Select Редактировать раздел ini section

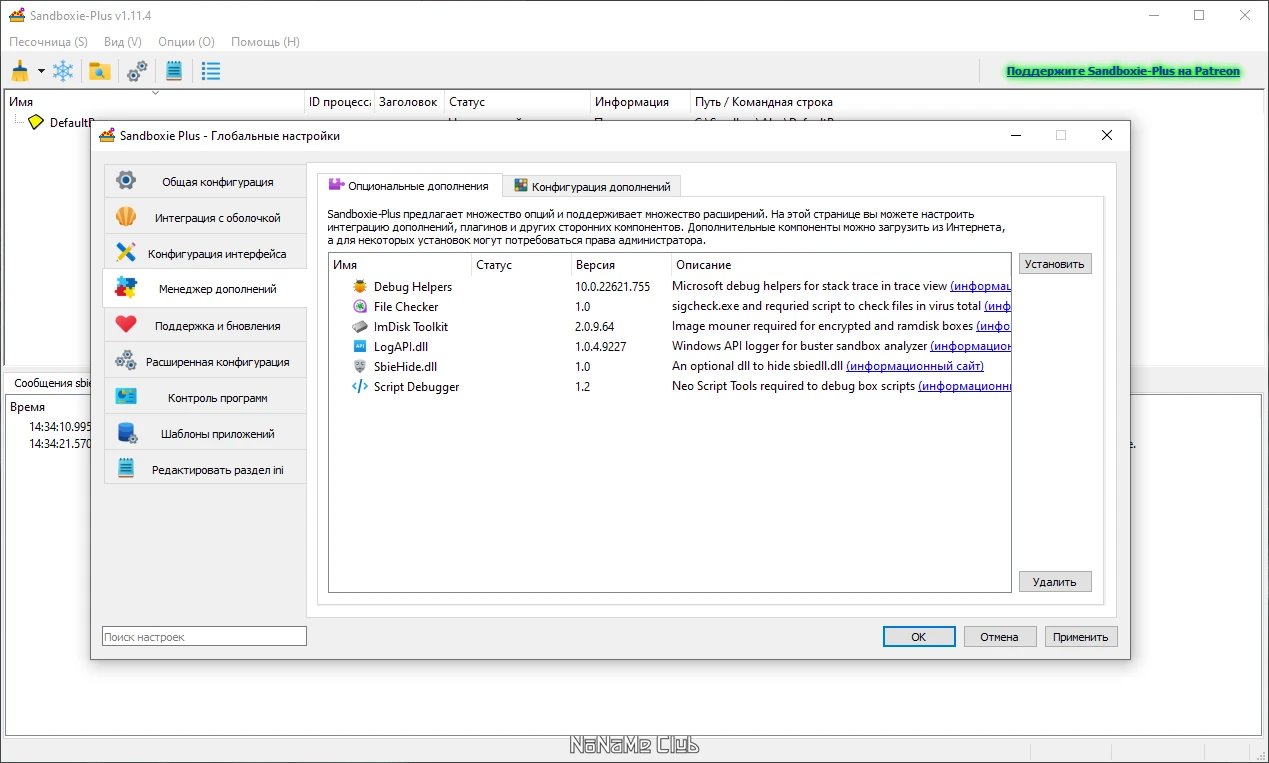click(x=205, y=470)
